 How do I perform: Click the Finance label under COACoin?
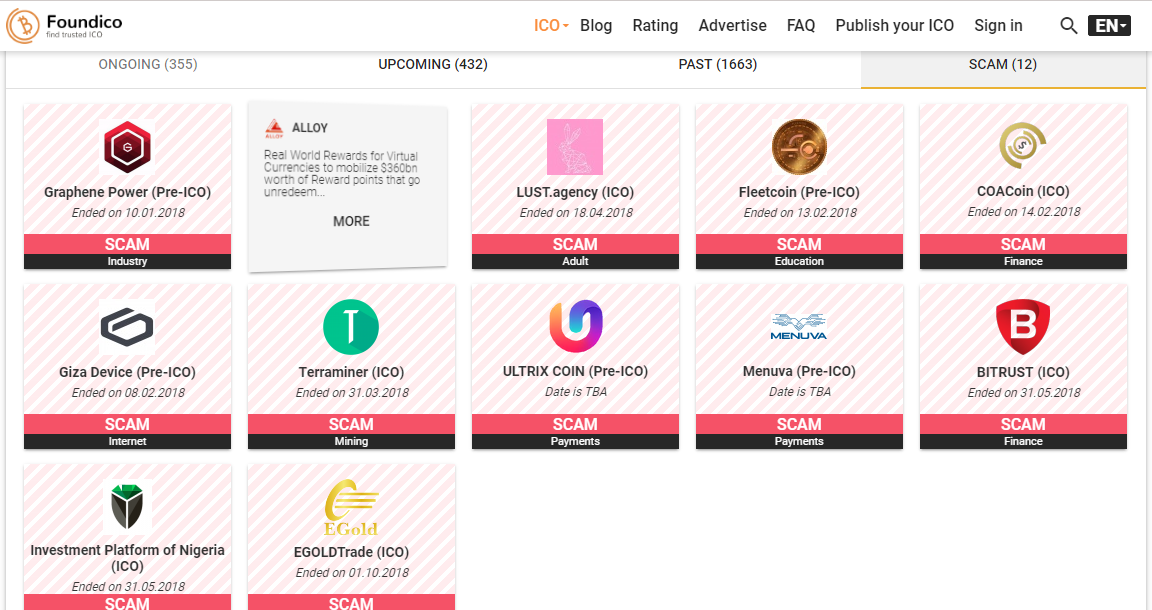point(1023,262)
